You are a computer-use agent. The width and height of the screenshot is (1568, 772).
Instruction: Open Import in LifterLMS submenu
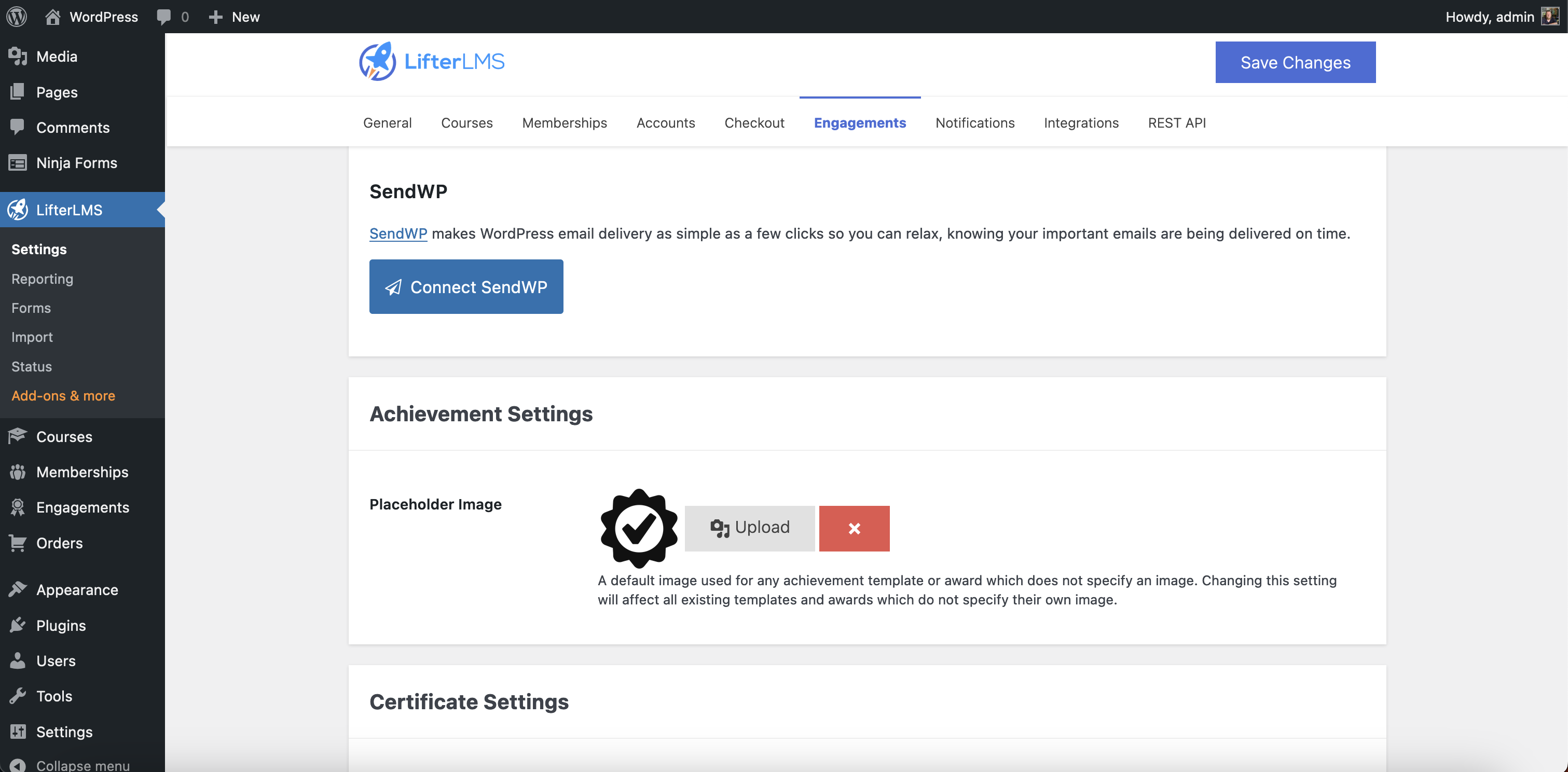click(x=32, y=337)
